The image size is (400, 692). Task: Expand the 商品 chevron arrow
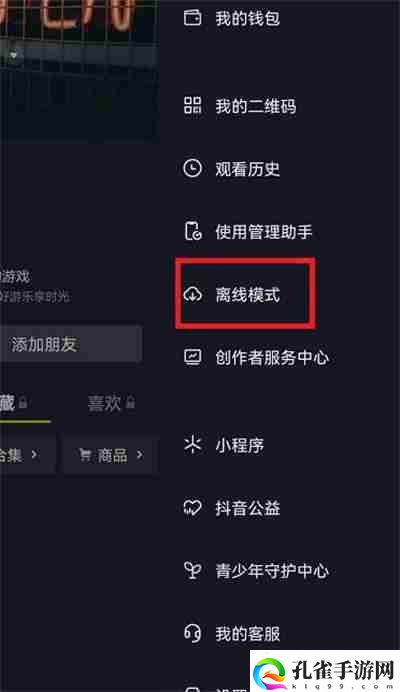pos(140,455)
